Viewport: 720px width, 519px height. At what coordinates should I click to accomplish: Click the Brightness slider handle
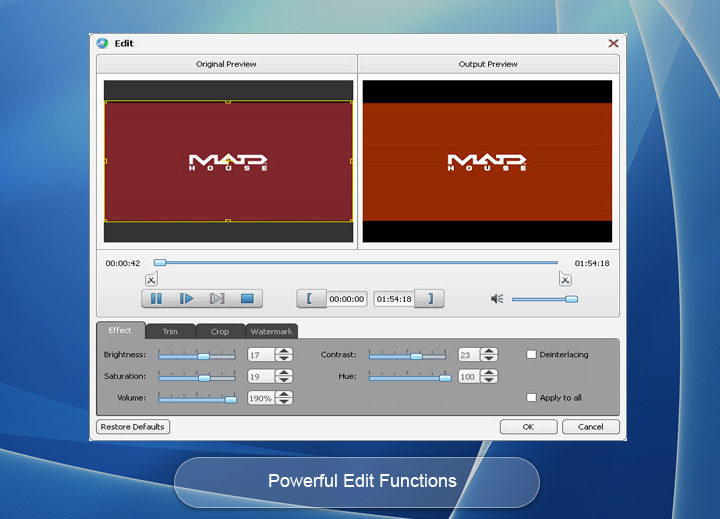pos(203,356)
